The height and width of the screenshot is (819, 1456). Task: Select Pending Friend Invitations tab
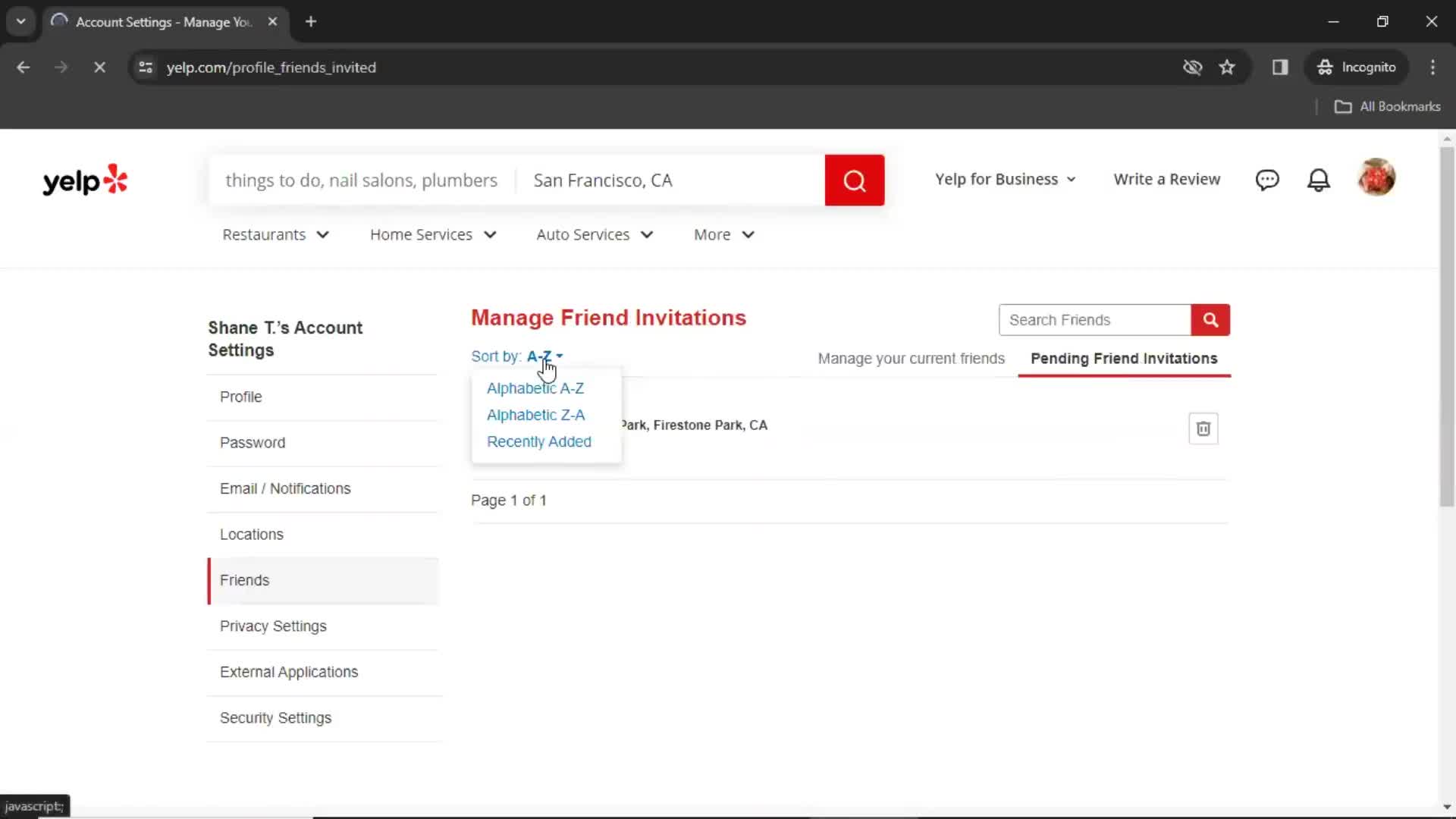coord(1124,358)
